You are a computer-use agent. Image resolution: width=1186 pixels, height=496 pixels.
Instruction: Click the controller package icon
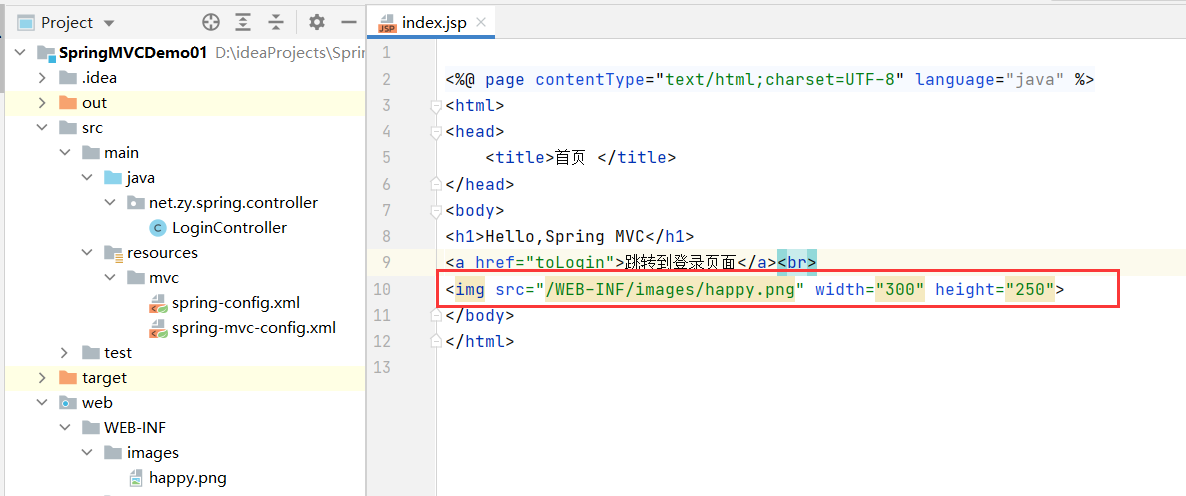135,203
